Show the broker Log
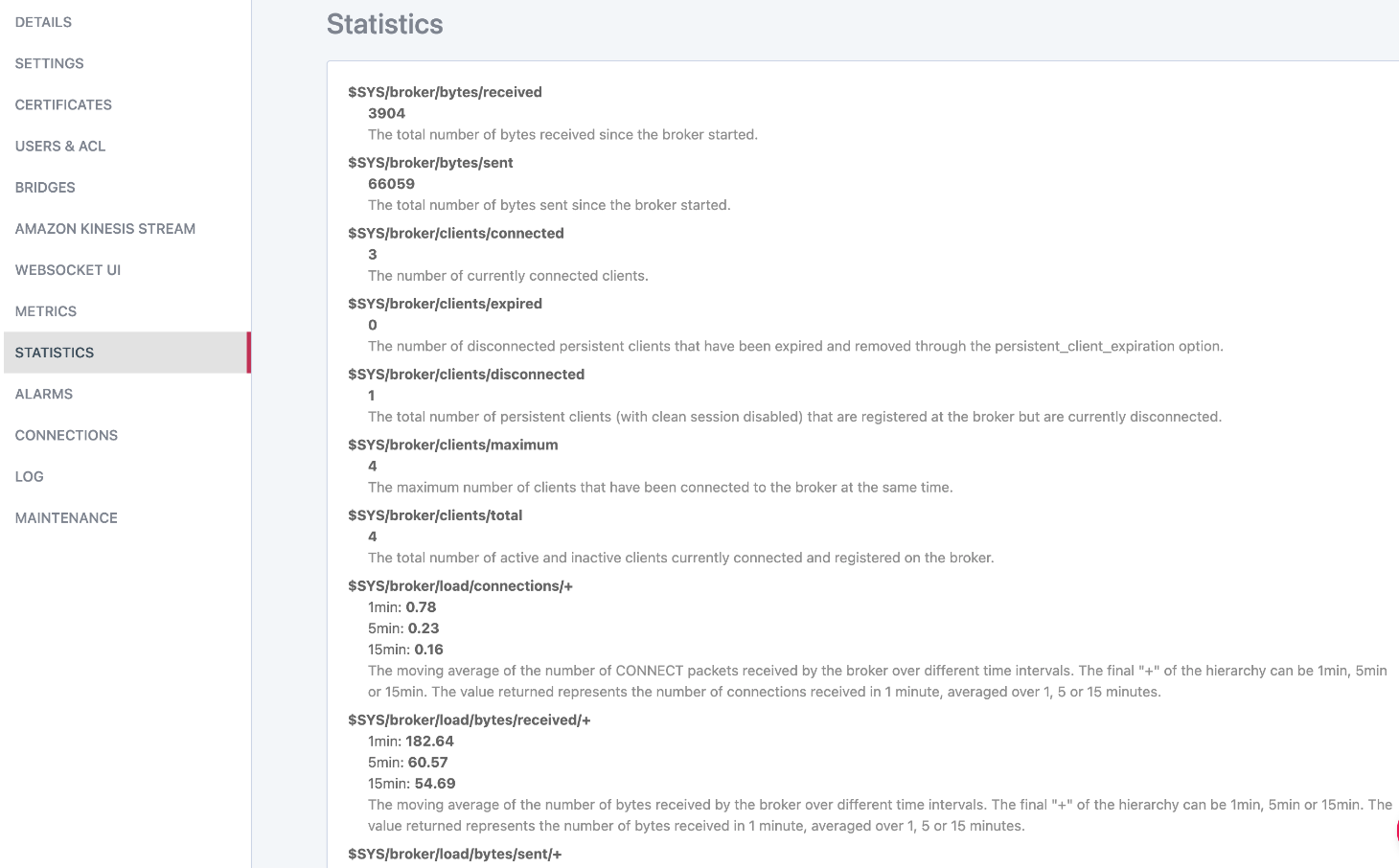 coord(30,476)
